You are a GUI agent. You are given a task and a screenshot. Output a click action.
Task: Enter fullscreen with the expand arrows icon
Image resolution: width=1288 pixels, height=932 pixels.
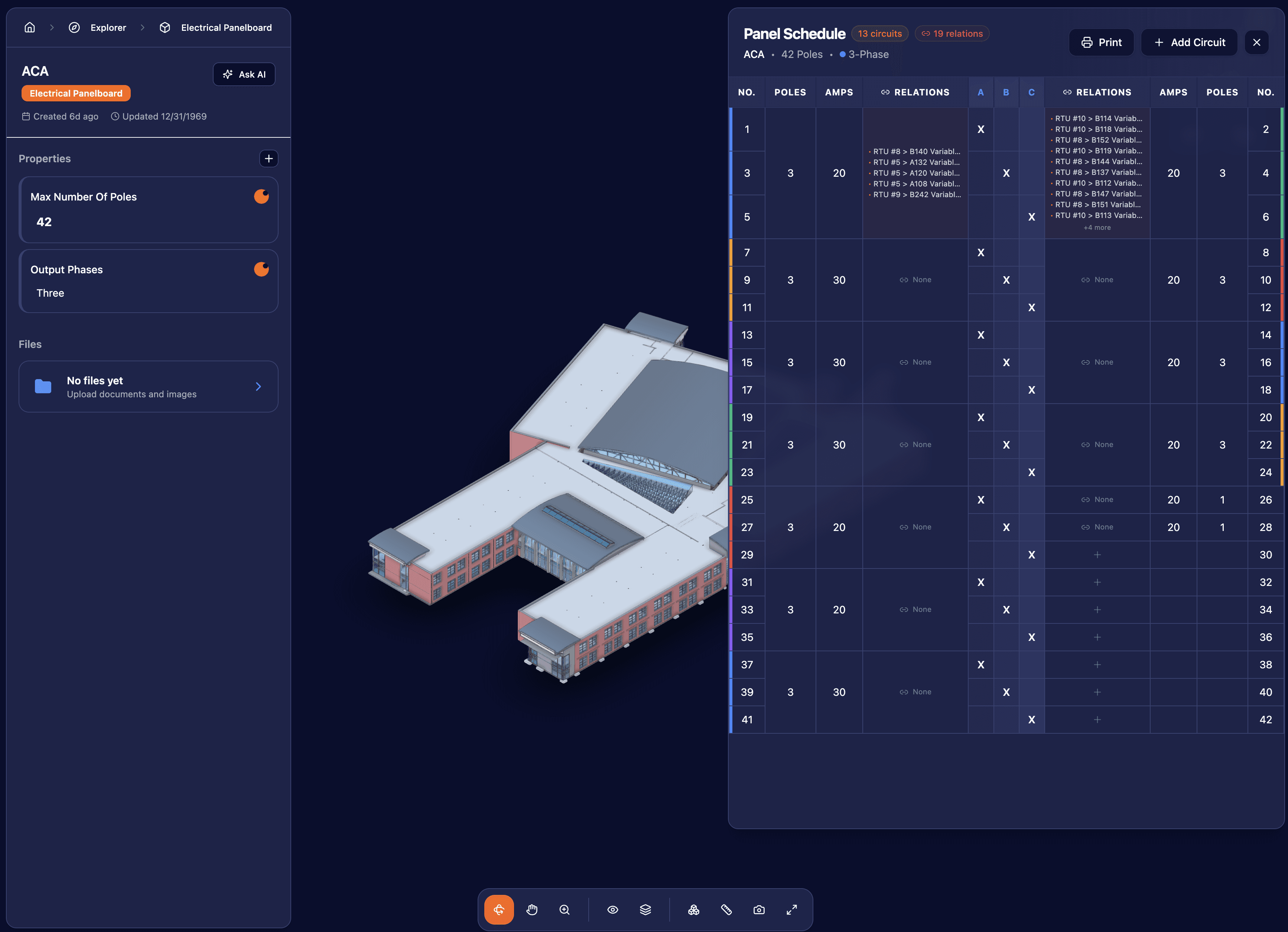point(791,909)
